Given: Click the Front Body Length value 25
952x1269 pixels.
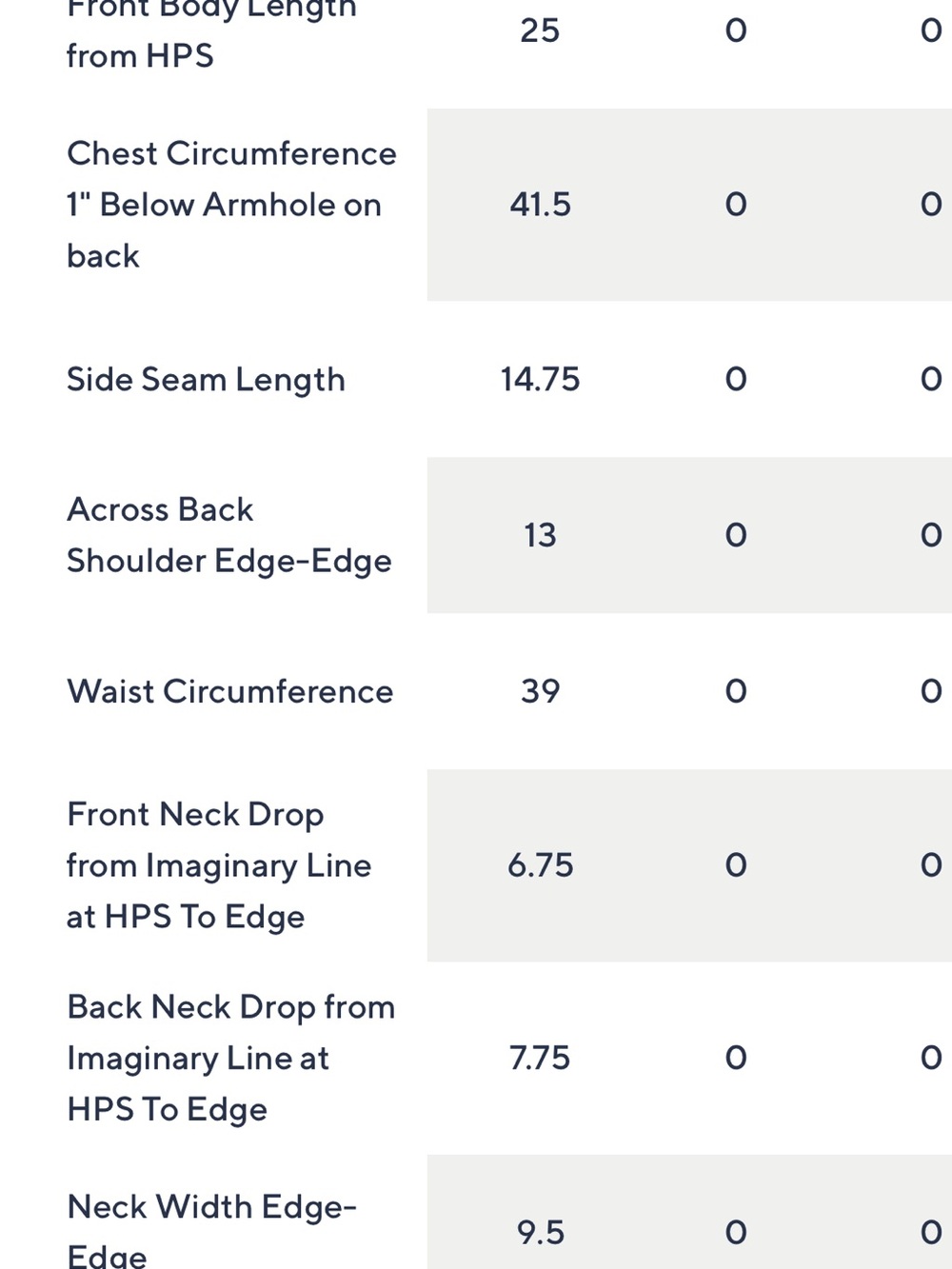Looking at the screenshot, I should 540,30.
